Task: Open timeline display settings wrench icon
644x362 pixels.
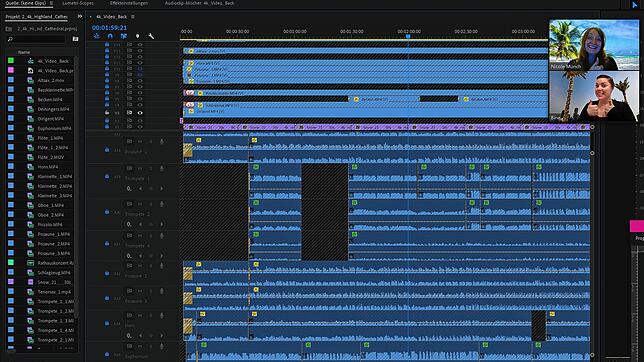Action: [x=151, y=36]
